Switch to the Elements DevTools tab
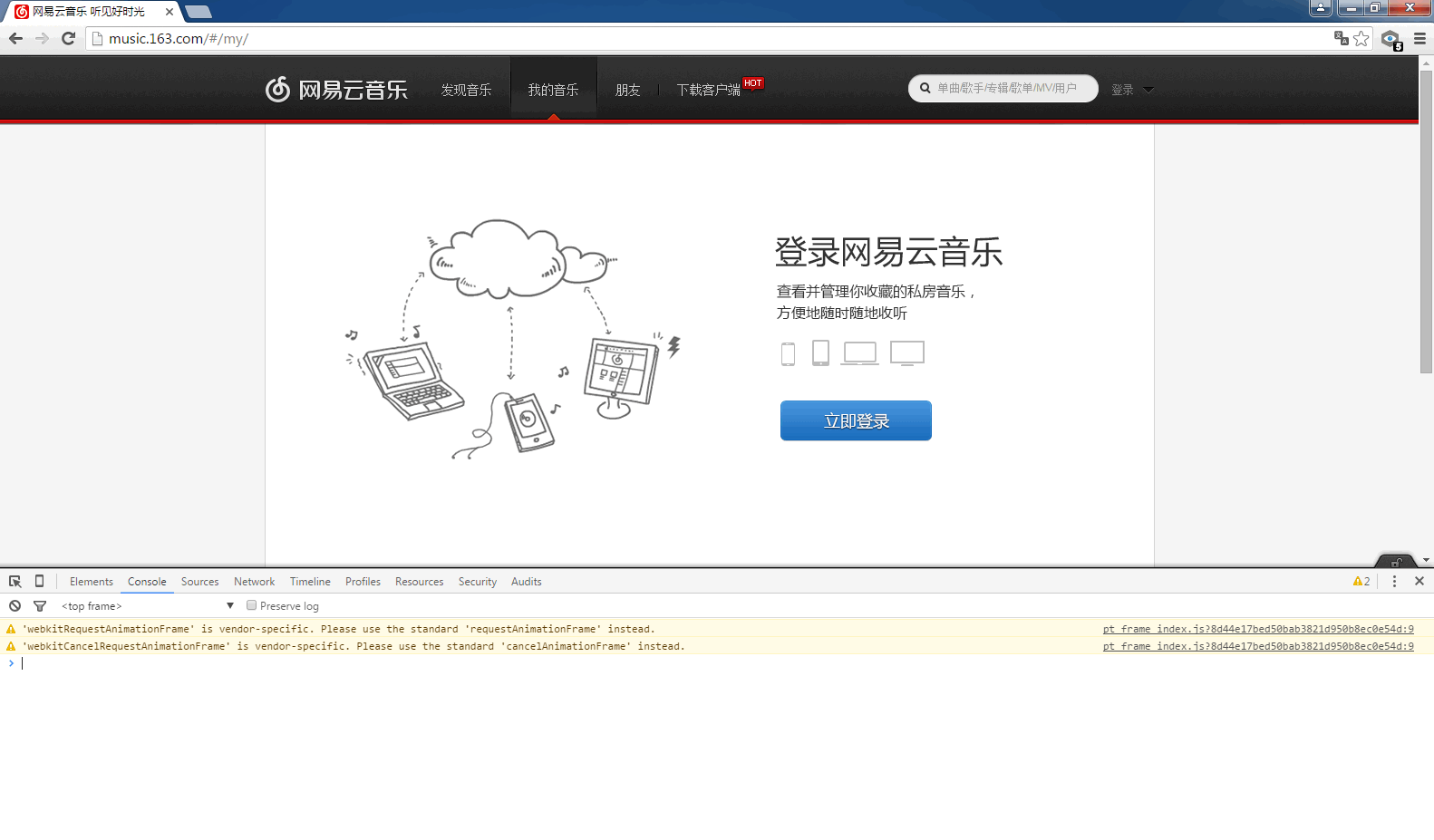Viewport: 1434px width, 840px height. (x=92, y=582)
